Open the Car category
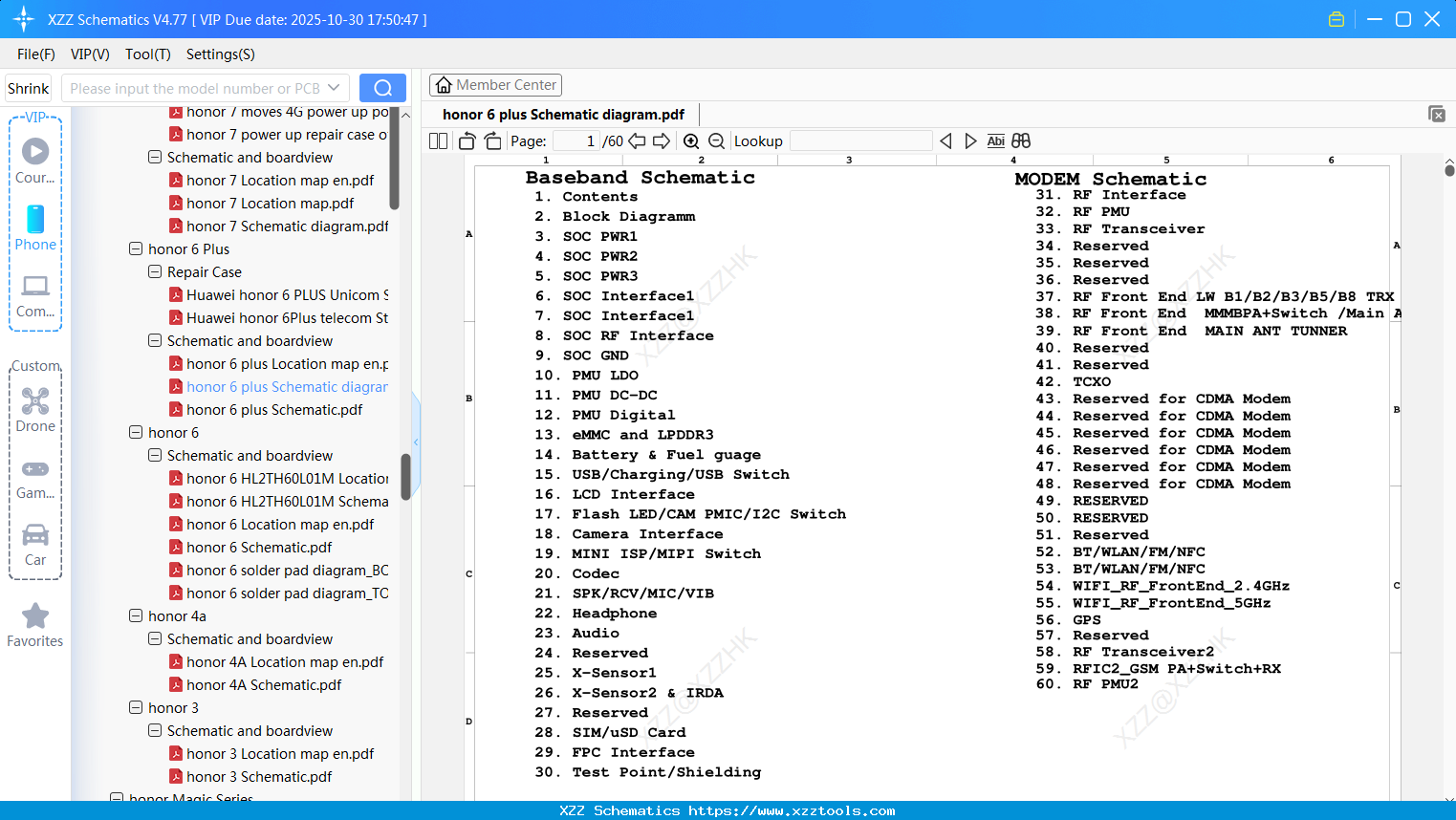 coord(35,545)
